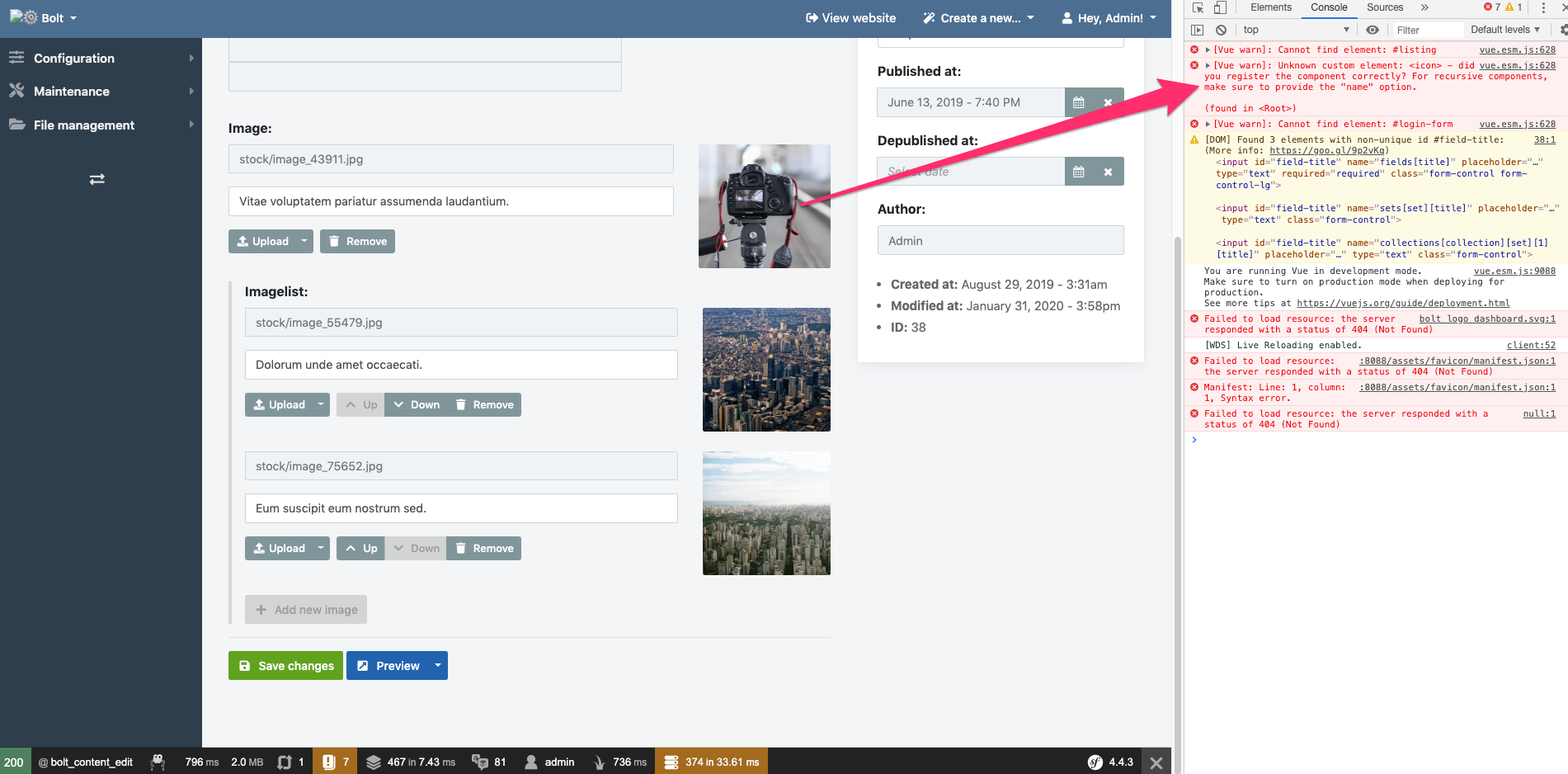Open the 200 status code panel

tap(14, 762)
